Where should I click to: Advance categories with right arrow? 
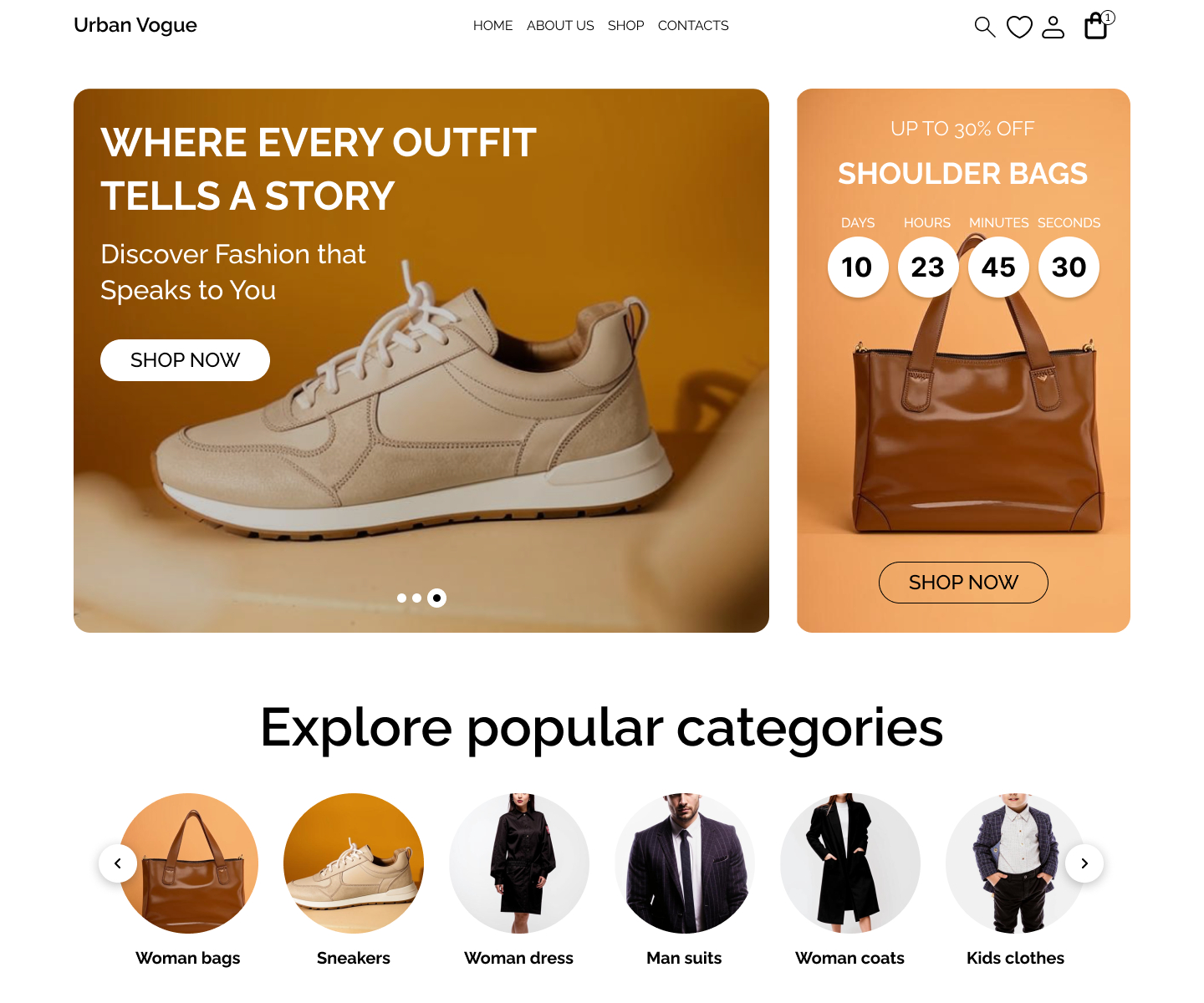click(x=1084, y=863)
